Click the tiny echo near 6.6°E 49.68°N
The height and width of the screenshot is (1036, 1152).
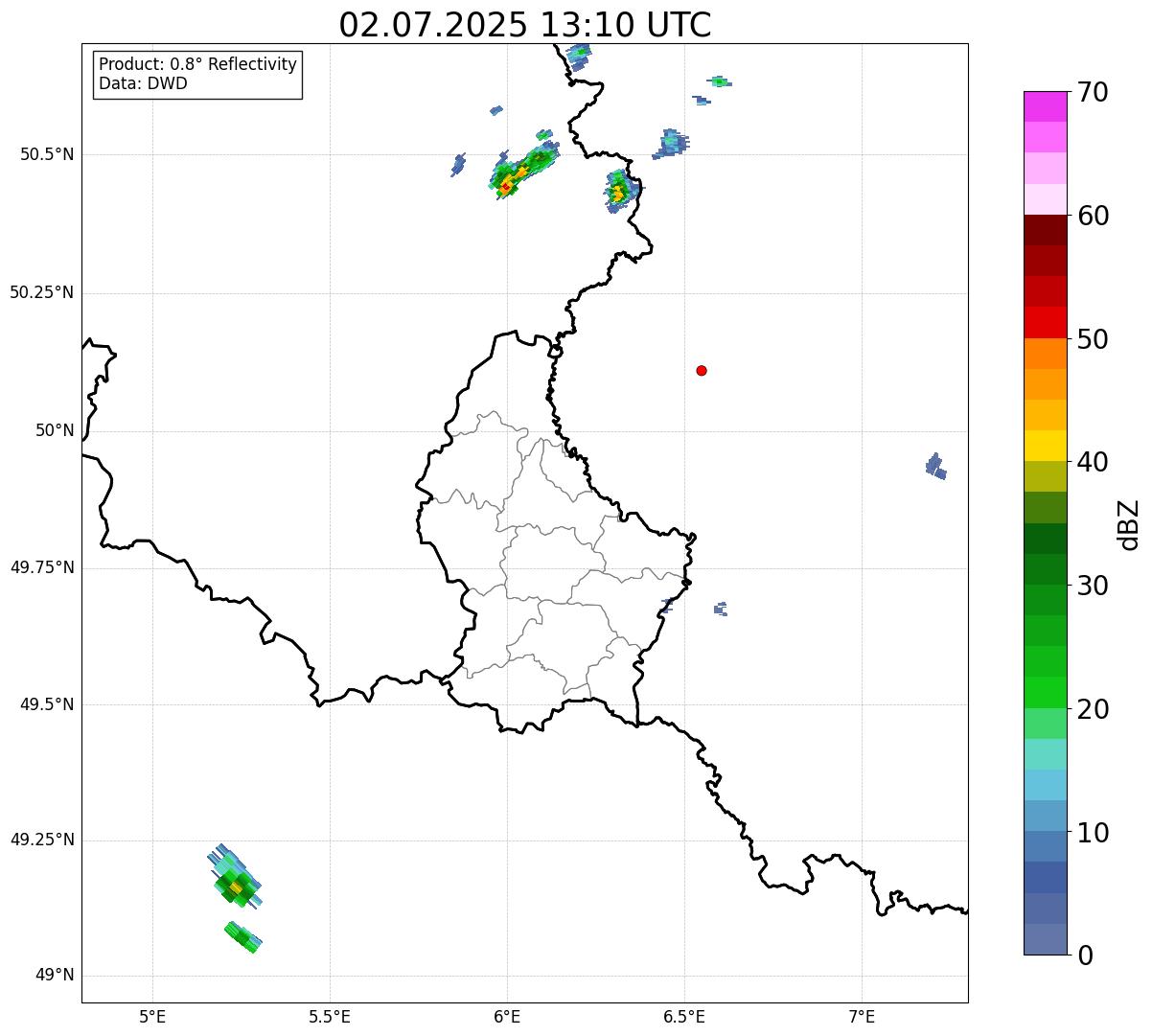coord(721,609)
